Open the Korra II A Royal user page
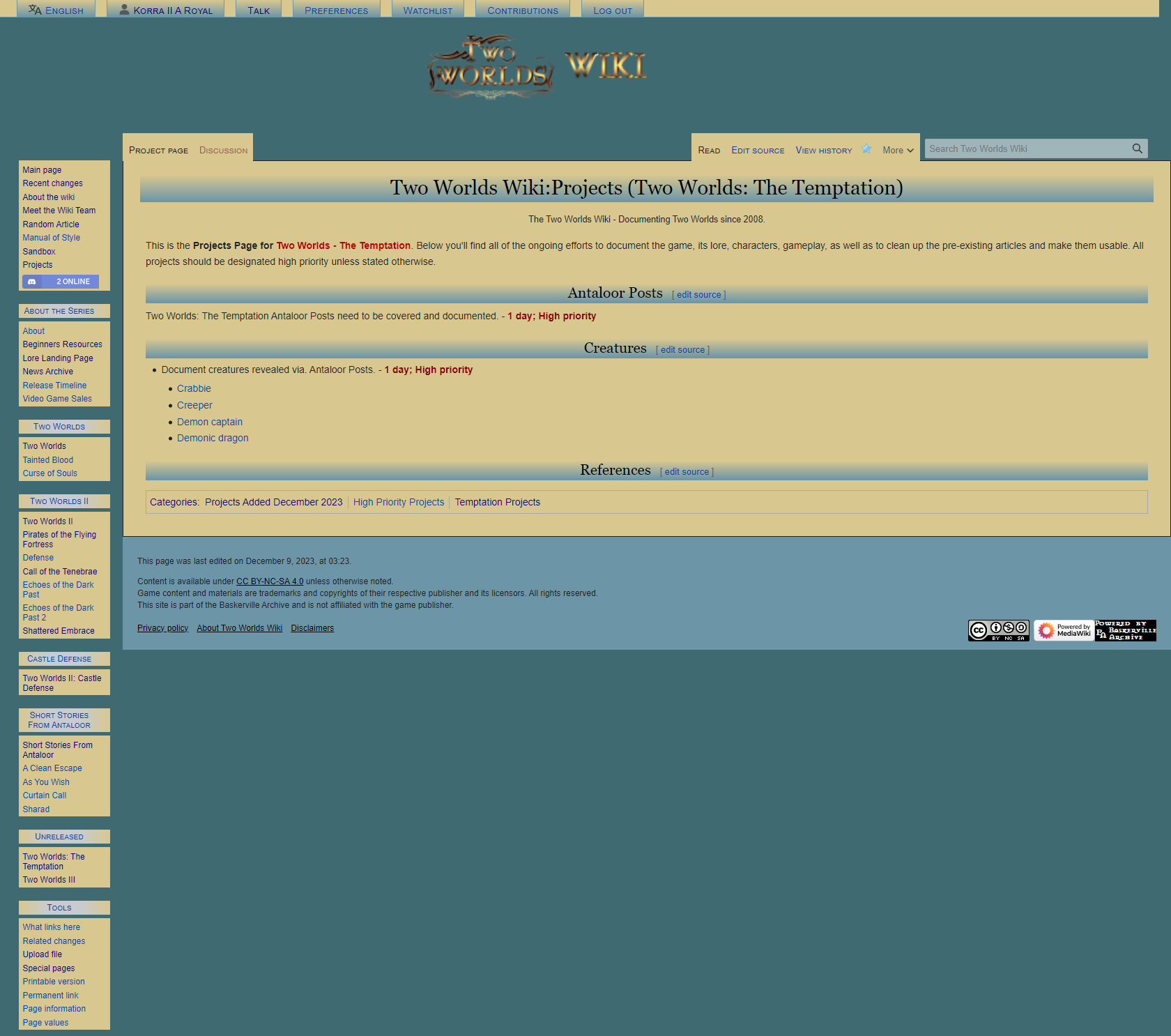This screenshot has height=1036, width=1171. [173, 10]
